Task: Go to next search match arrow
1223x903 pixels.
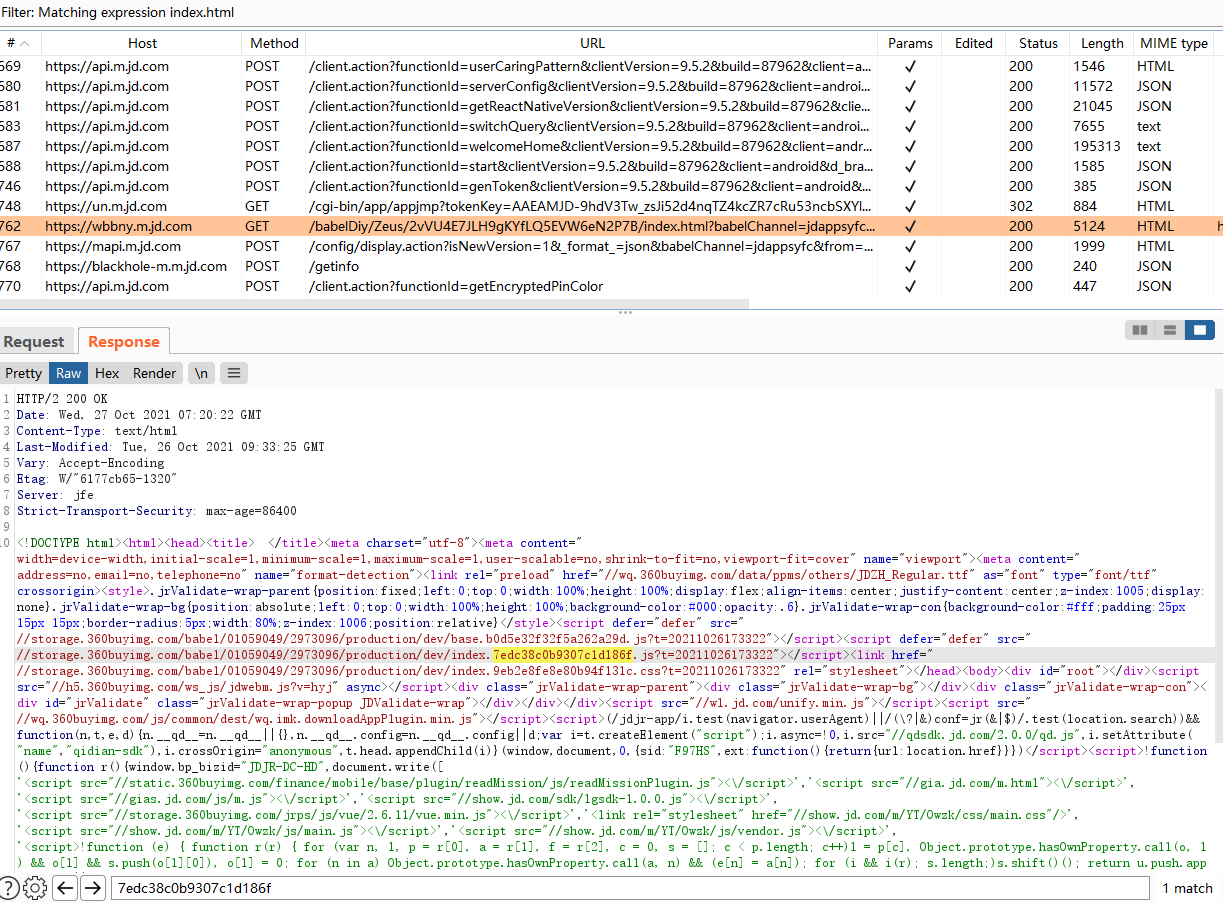Action: [92, 888]
